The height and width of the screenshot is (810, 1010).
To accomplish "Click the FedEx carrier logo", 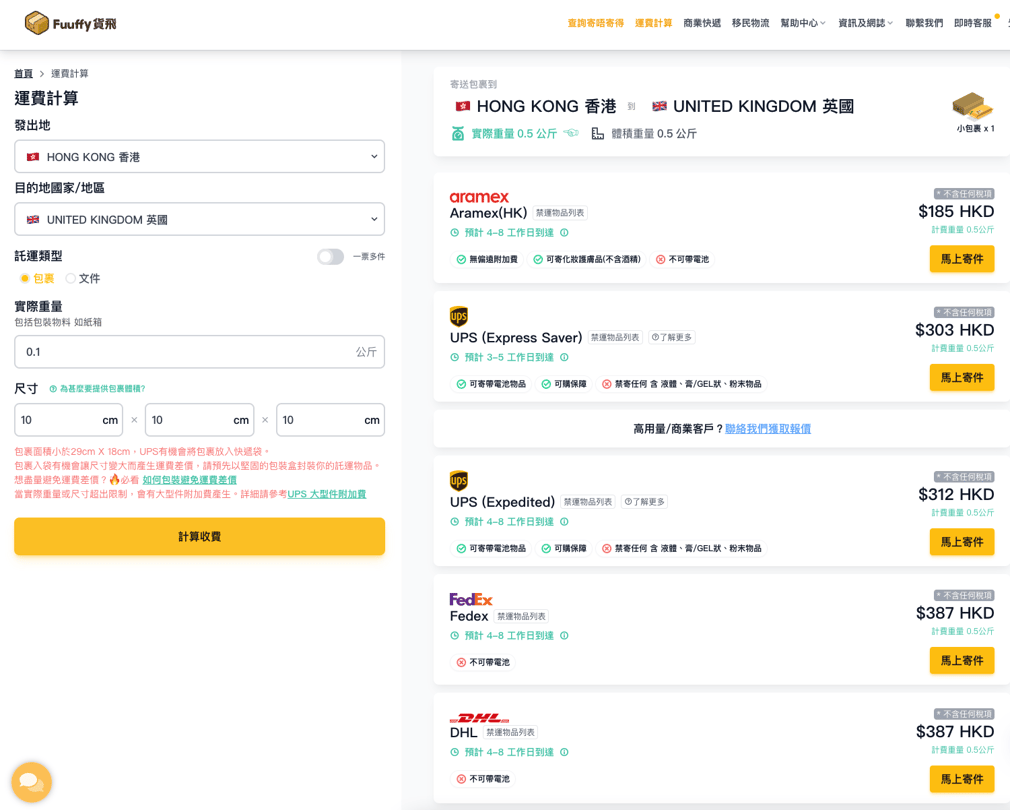I will [x=471, y=599].
